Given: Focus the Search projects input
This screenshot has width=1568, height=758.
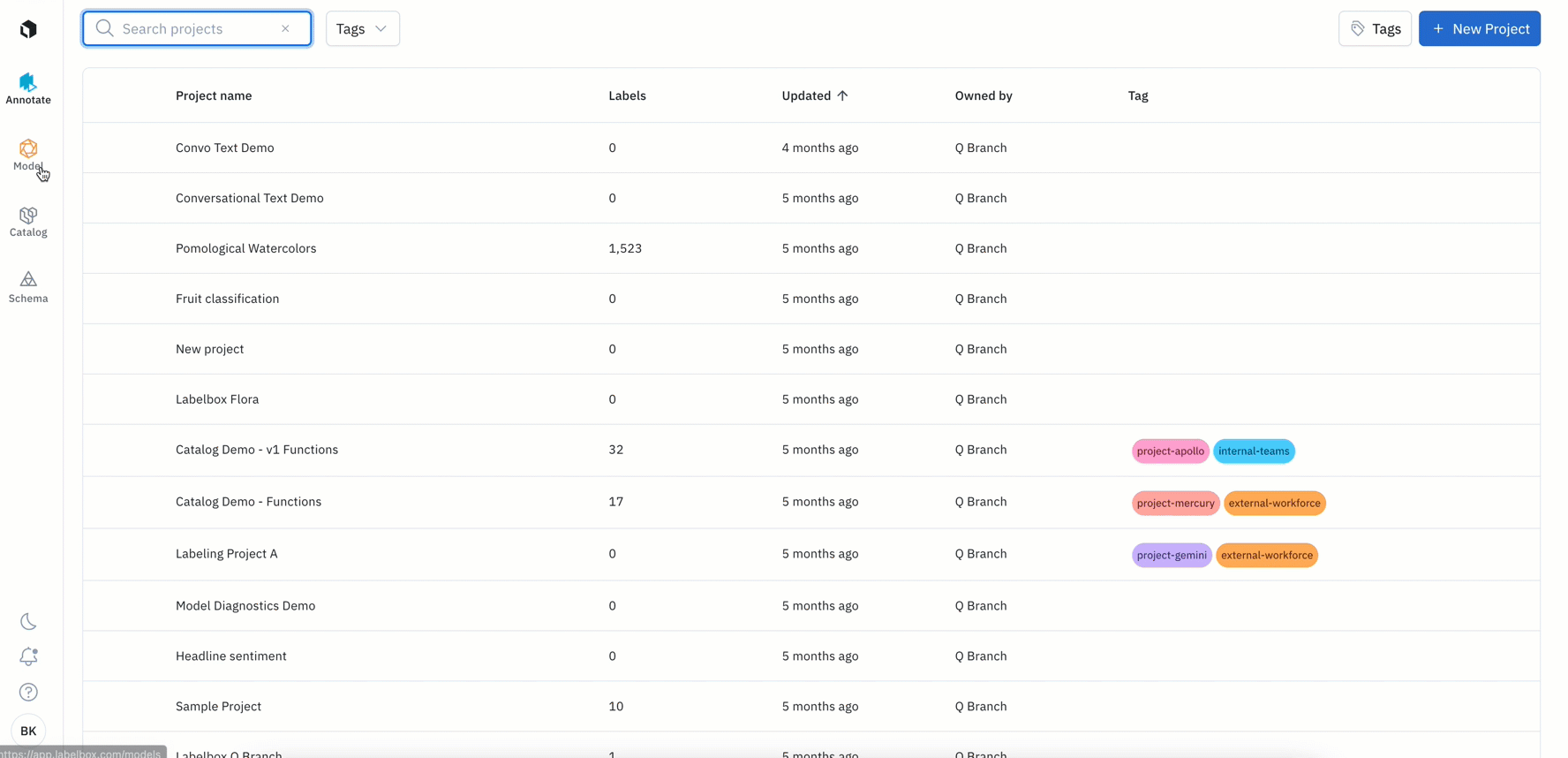Looking at the screenshot, I should pyautogui.click(x=197, y=28).
